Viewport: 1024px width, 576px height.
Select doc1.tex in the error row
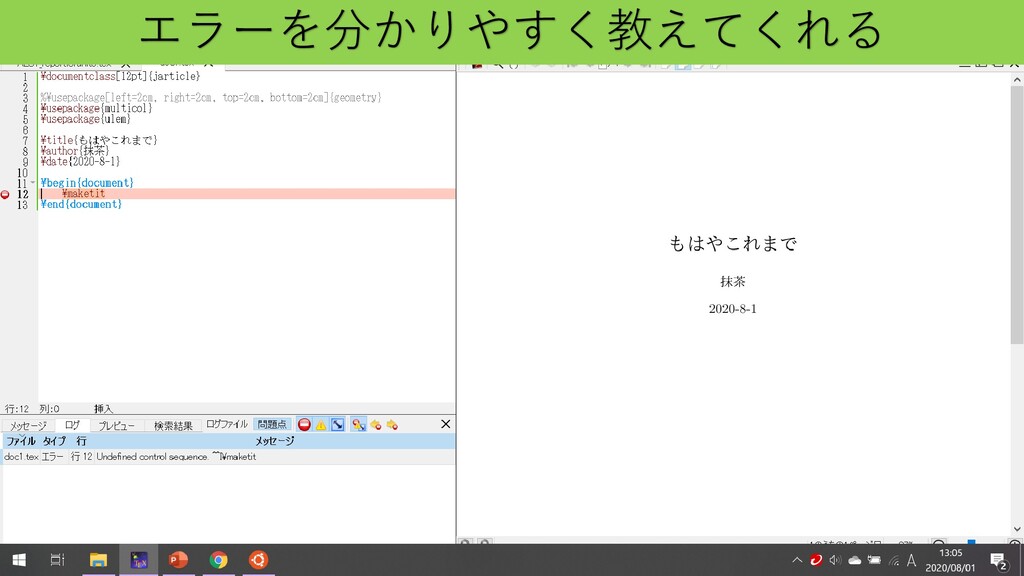click(x=21, y=456)
